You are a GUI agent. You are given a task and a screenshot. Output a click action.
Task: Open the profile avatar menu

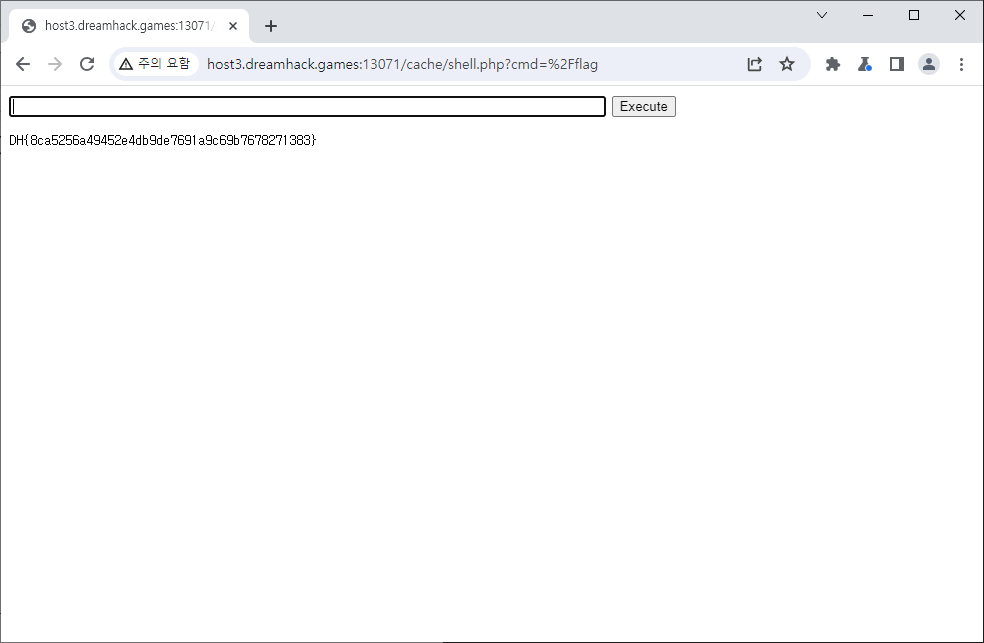tap(929, 64)
